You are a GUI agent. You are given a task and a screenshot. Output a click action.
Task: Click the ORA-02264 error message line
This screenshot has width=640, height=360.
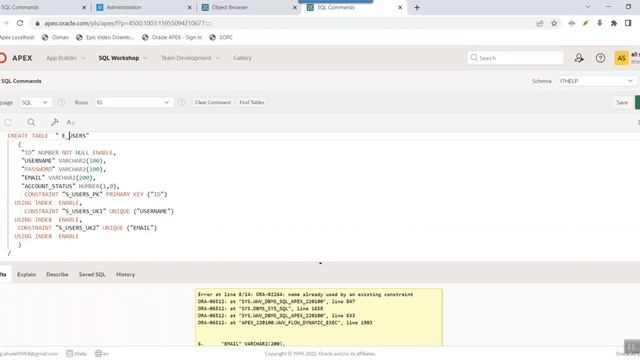[305, 294]
